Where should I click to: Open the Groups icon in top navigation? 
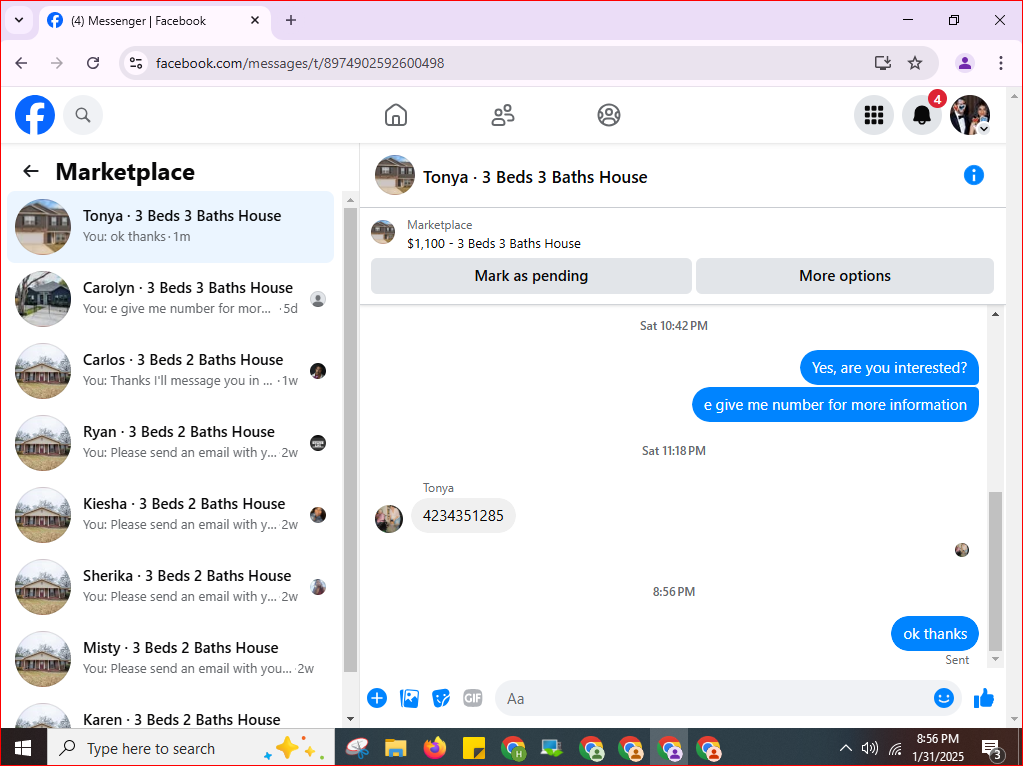609,115
